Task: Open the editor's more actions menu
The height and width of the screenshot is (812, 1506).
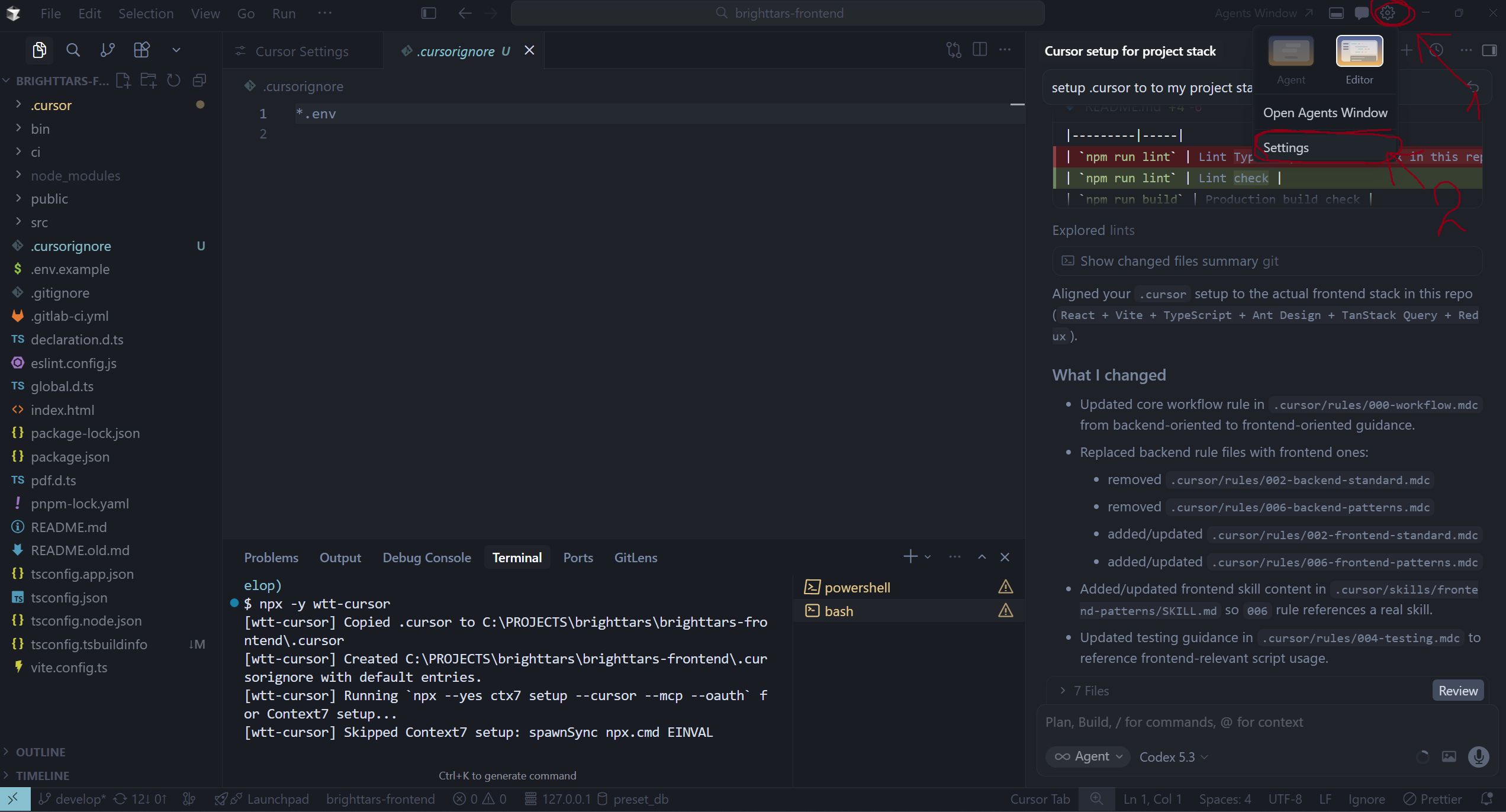Action: tap(1005, 50)
